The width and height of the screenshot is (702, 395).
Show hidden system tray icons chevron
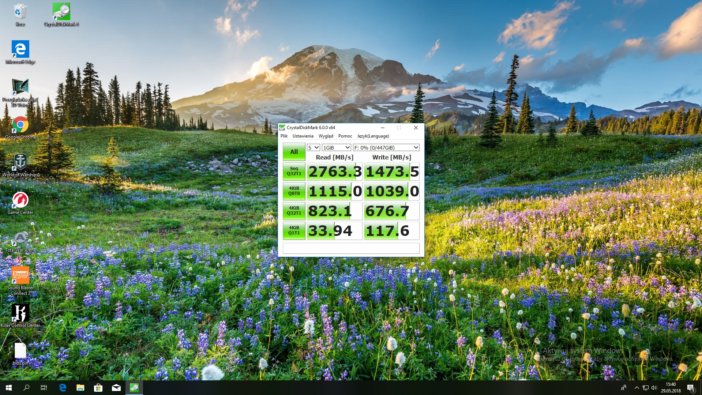click(x=636, y=388)
